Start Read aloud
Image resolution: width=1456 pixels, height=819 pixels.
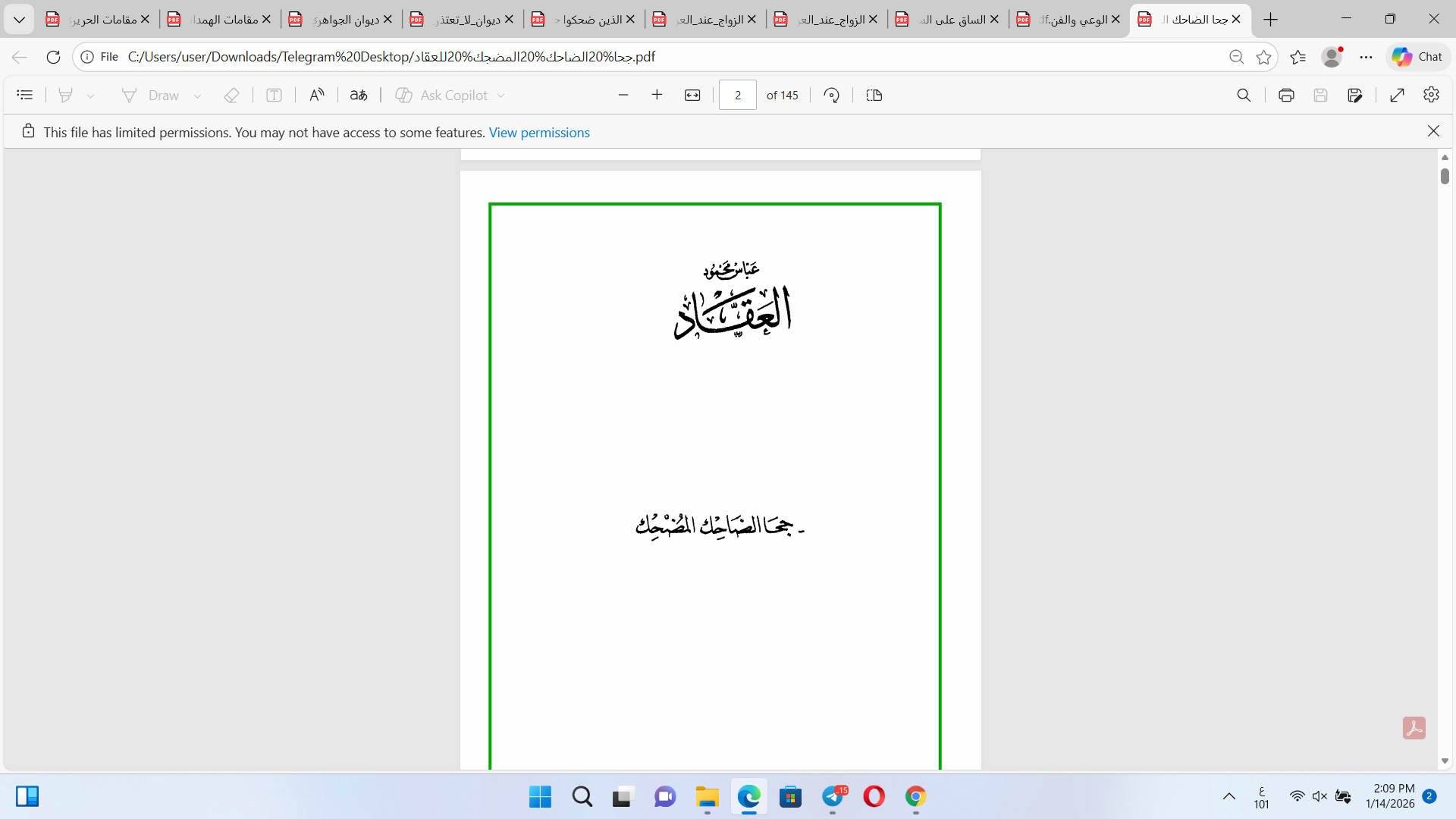[317, 95]
